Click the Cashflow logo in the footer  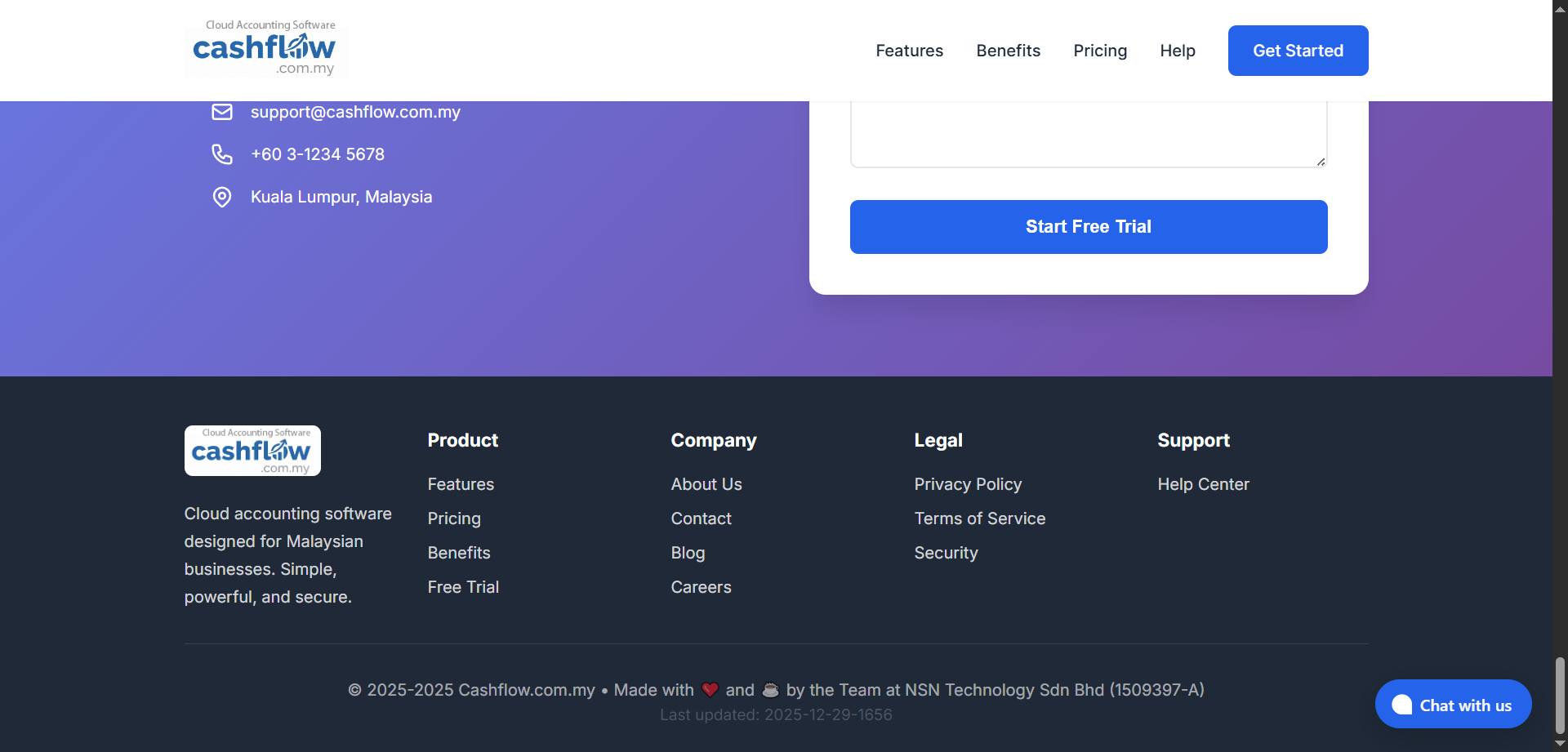(x=252, y=450)
